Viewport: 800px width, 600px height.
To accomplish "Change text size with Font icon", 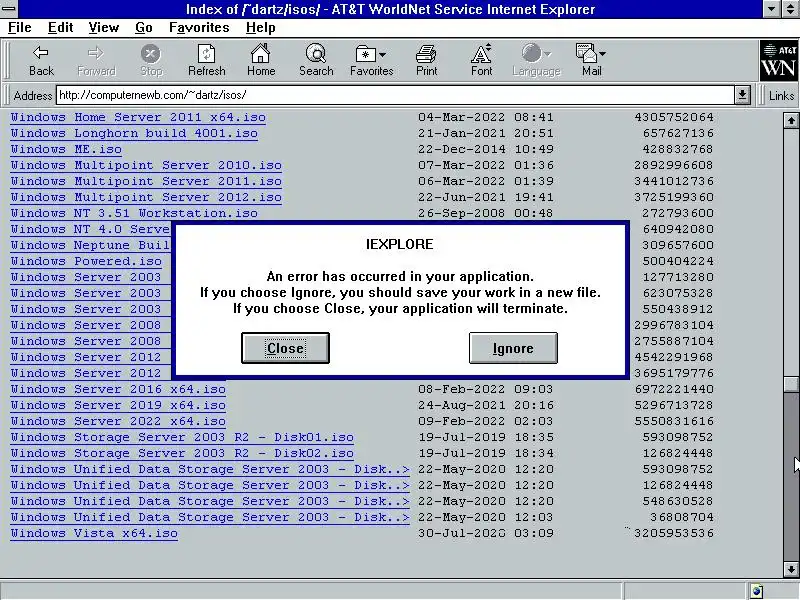I will 481,53.
